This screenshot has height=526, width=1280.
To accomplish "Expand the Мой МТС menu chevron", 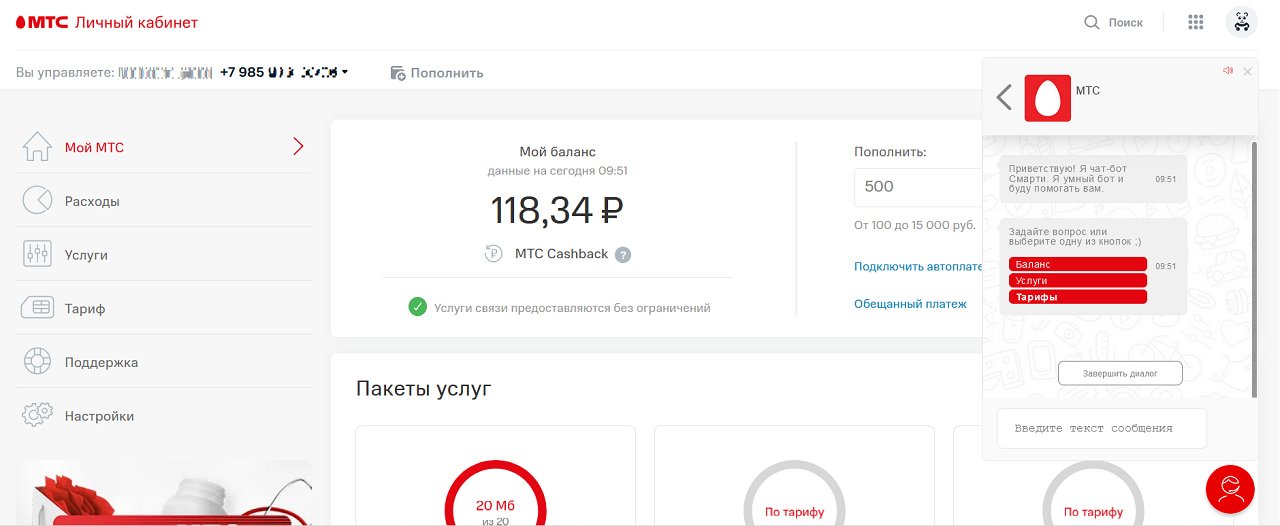I will [x=298, y=147].
